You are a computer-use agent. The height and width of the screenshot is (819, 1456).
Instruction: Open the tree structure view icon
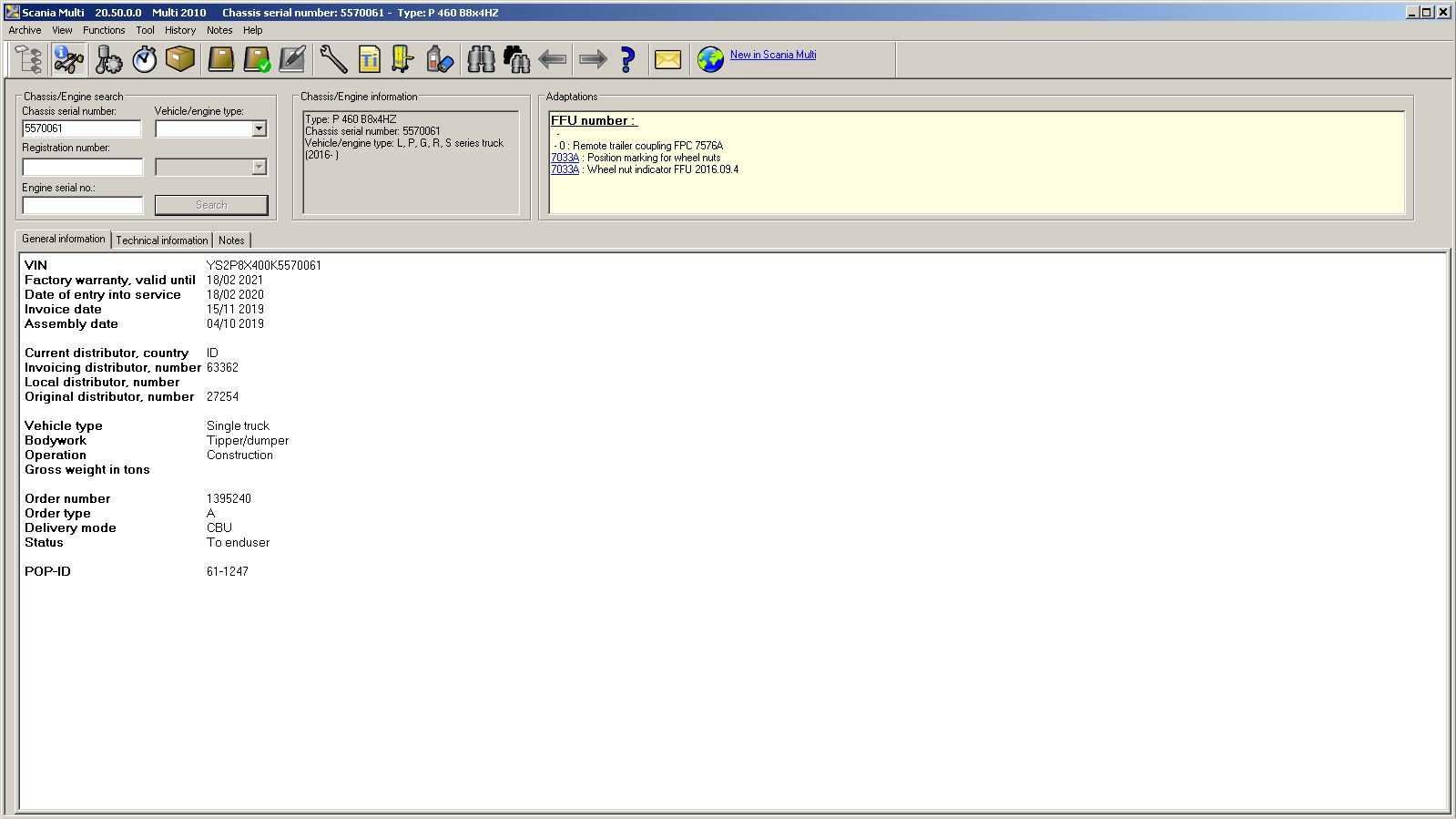pyautogui.click(x=29, y=60)
